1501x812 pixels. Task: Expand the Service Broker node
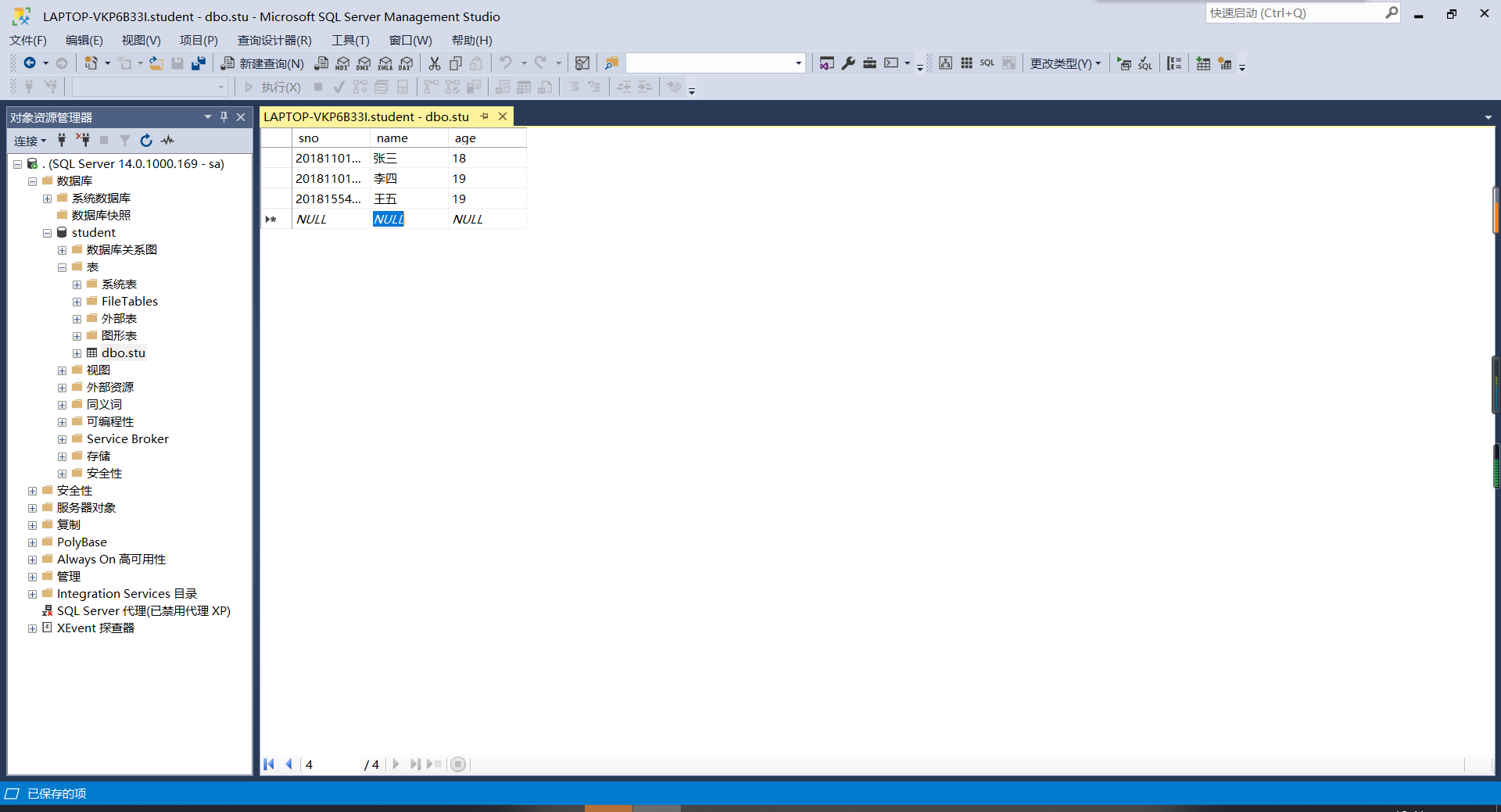click(x=63, y=438)
